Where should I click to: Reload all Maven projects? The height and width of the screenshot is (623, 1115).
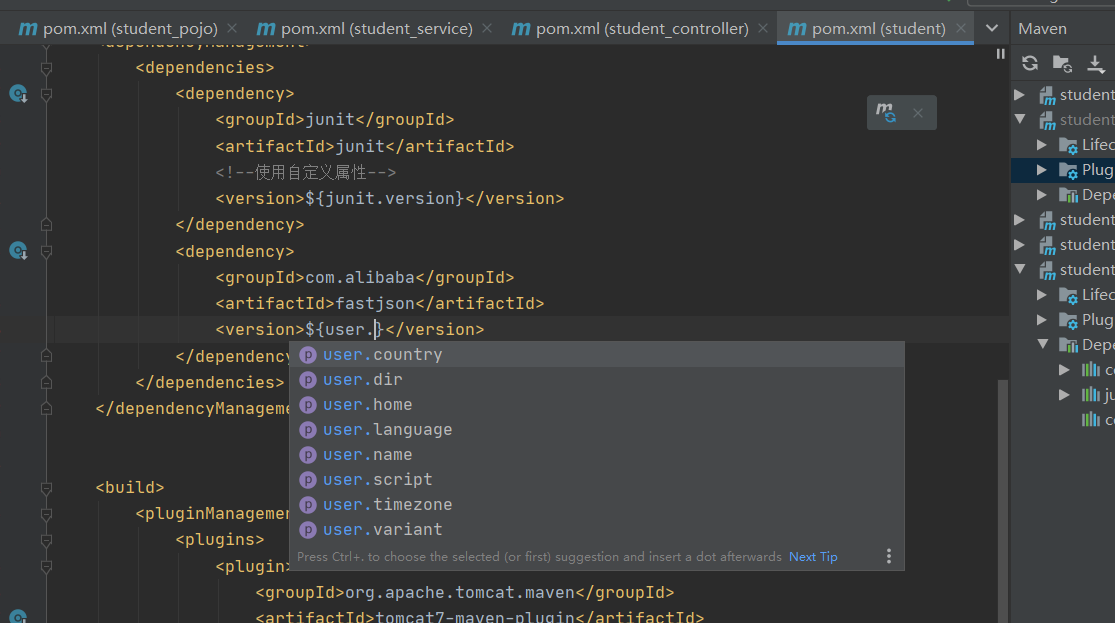1030,63
